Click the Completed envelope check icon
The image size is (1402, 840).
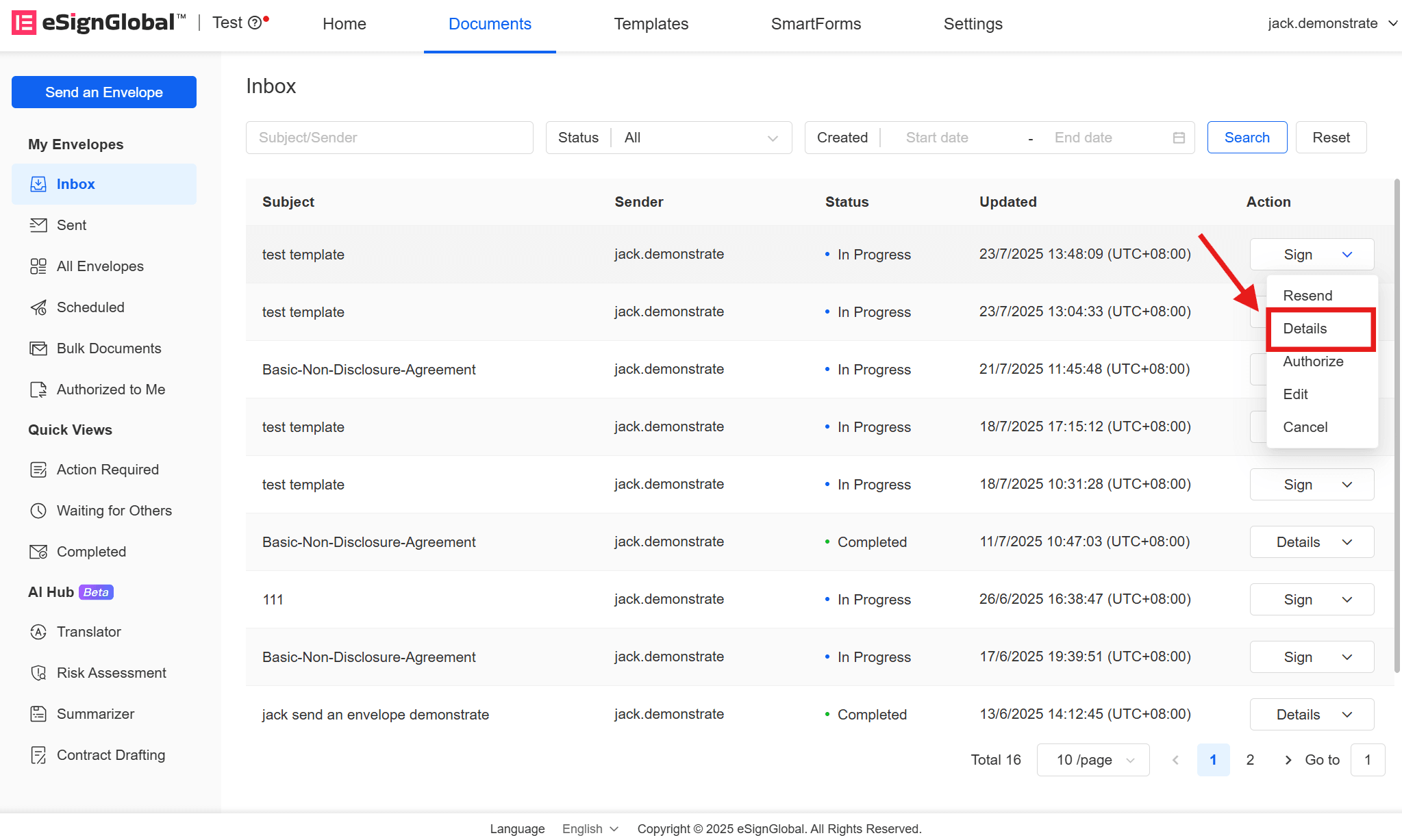(x=38, y=552)
